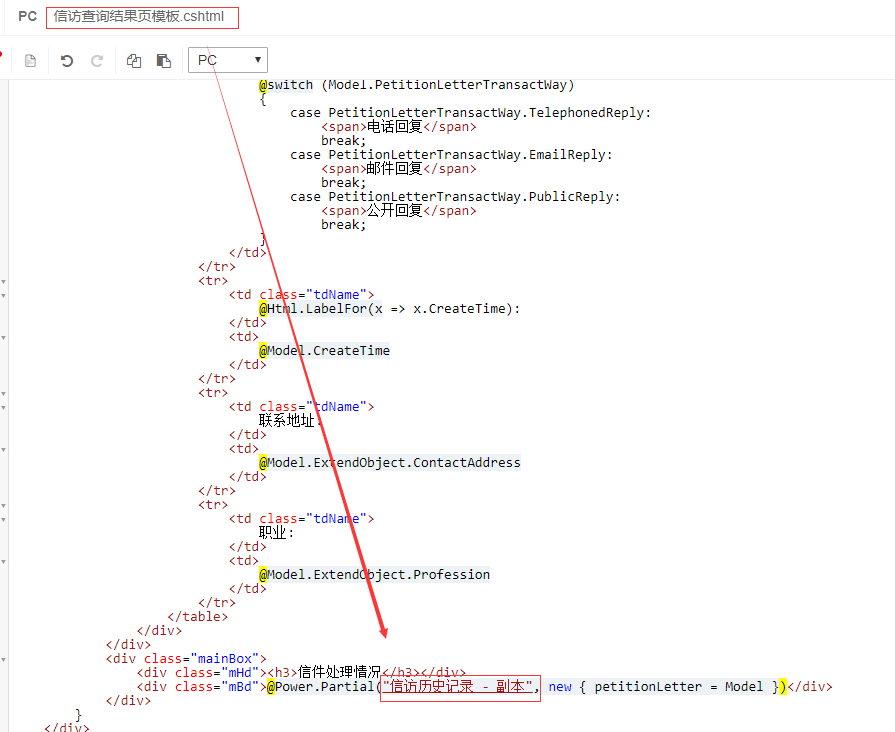
Task: Redo the reverted edit
Action: click(x=97, y=61)
